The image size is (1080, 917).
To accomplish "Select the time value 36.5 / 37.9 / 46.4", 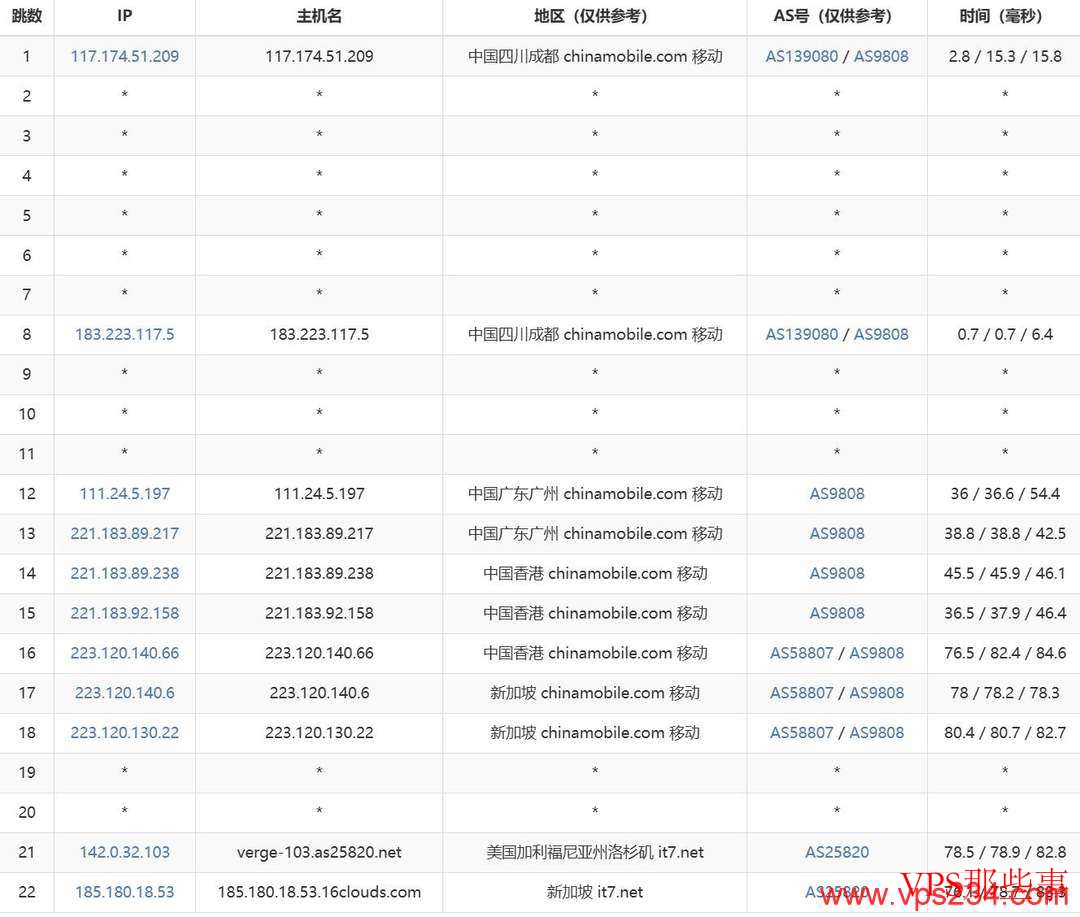I will click(1005, 614).
